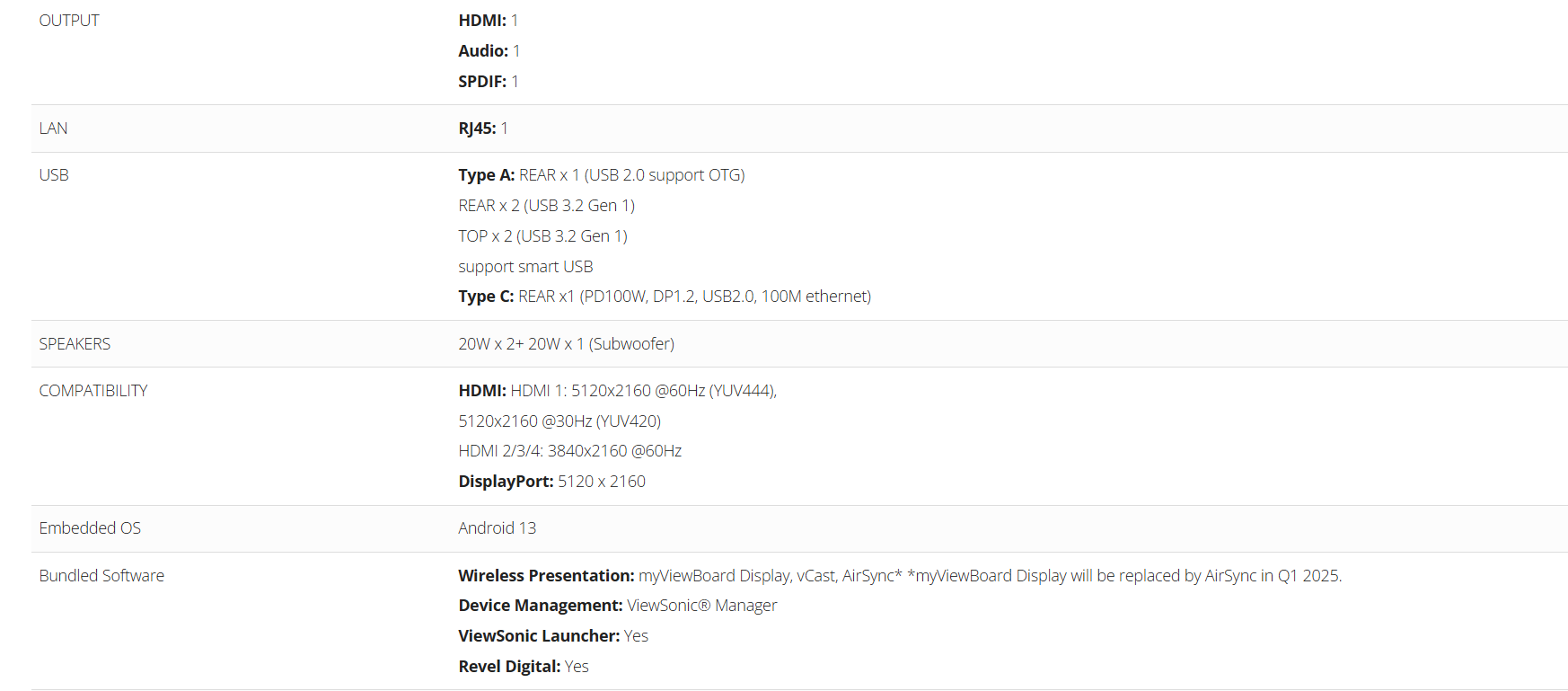
Task: Click the HDMI 2/3/4 resolution line
Action: point(569,451)
